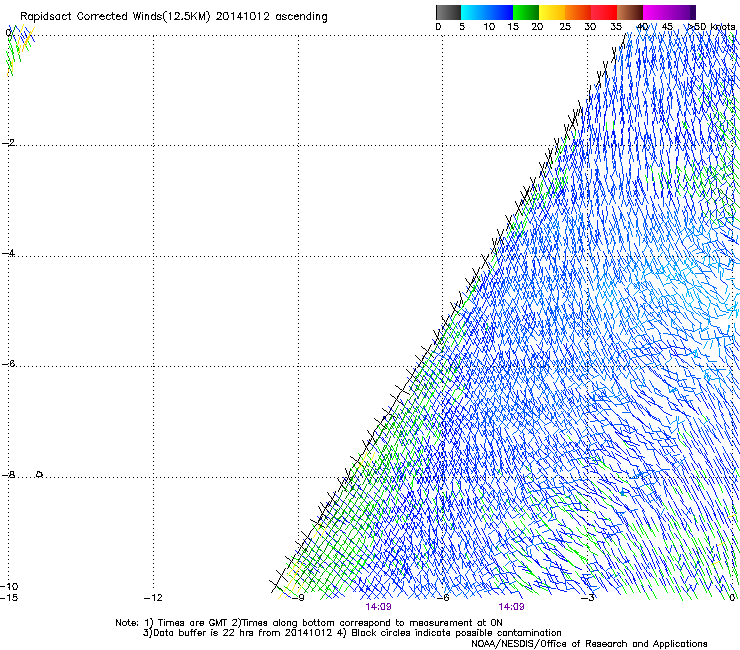The width and height of the screenshot is (740, 650).
Task: Click the brown 35-40 knots color swatch
Action: point(630,12)
